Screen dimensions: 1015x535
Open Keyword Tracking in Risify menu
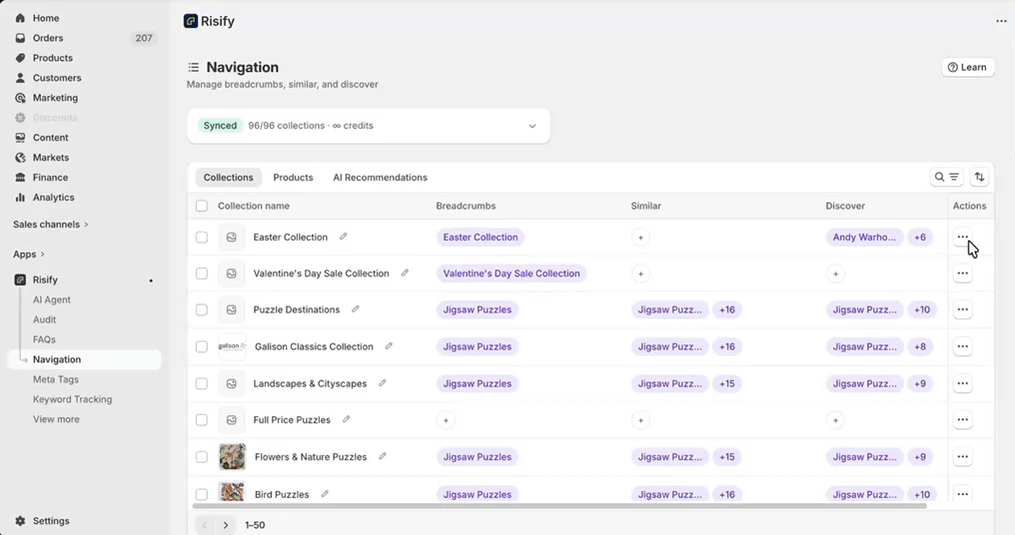[72, 400]
